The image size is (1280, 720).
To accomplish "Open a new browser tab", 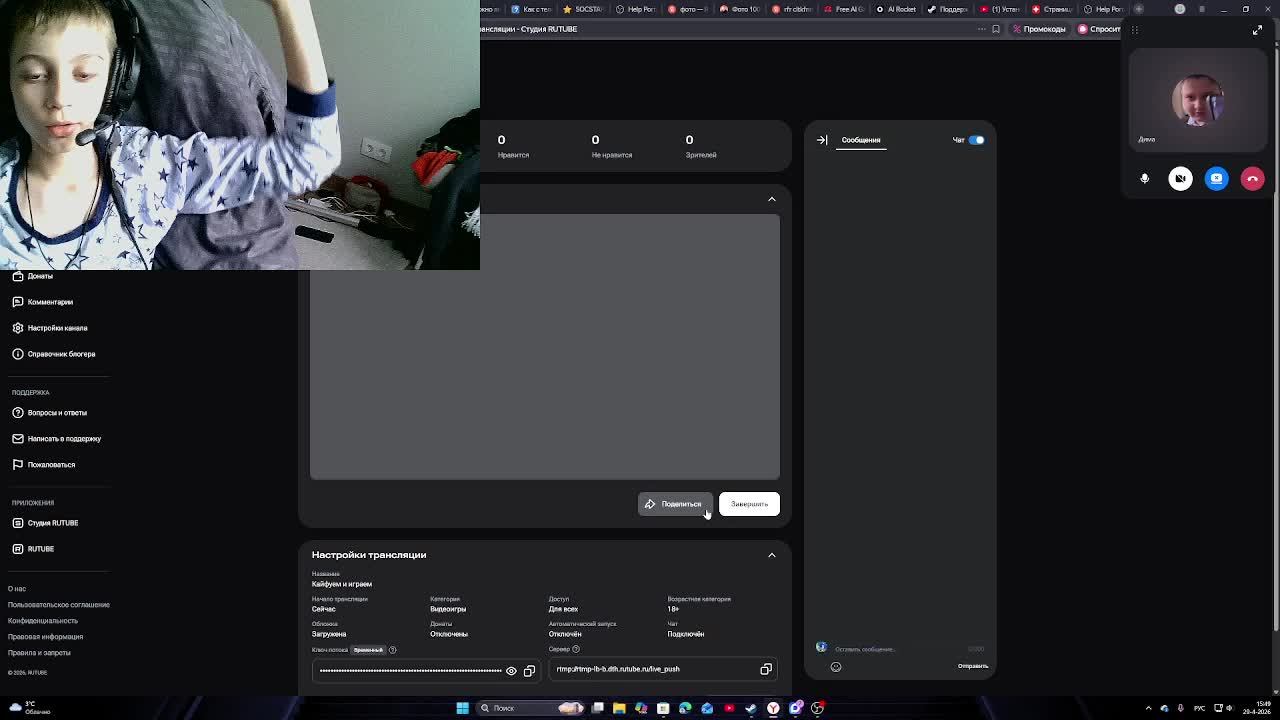I will click(x=1138, y=9).
